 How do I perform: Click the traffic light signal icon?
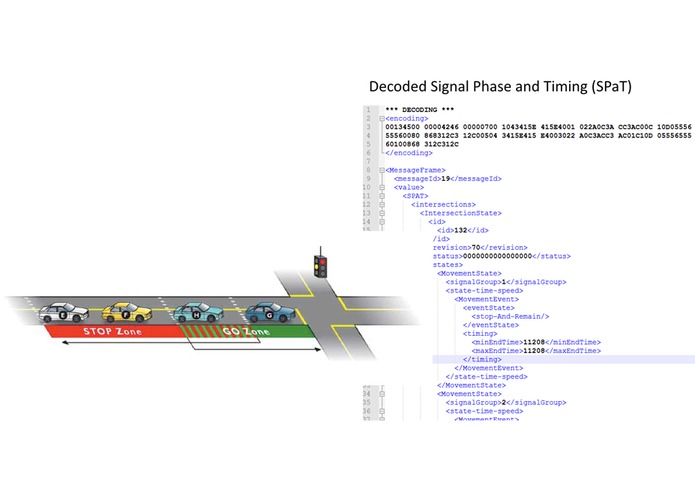[320, 266]
